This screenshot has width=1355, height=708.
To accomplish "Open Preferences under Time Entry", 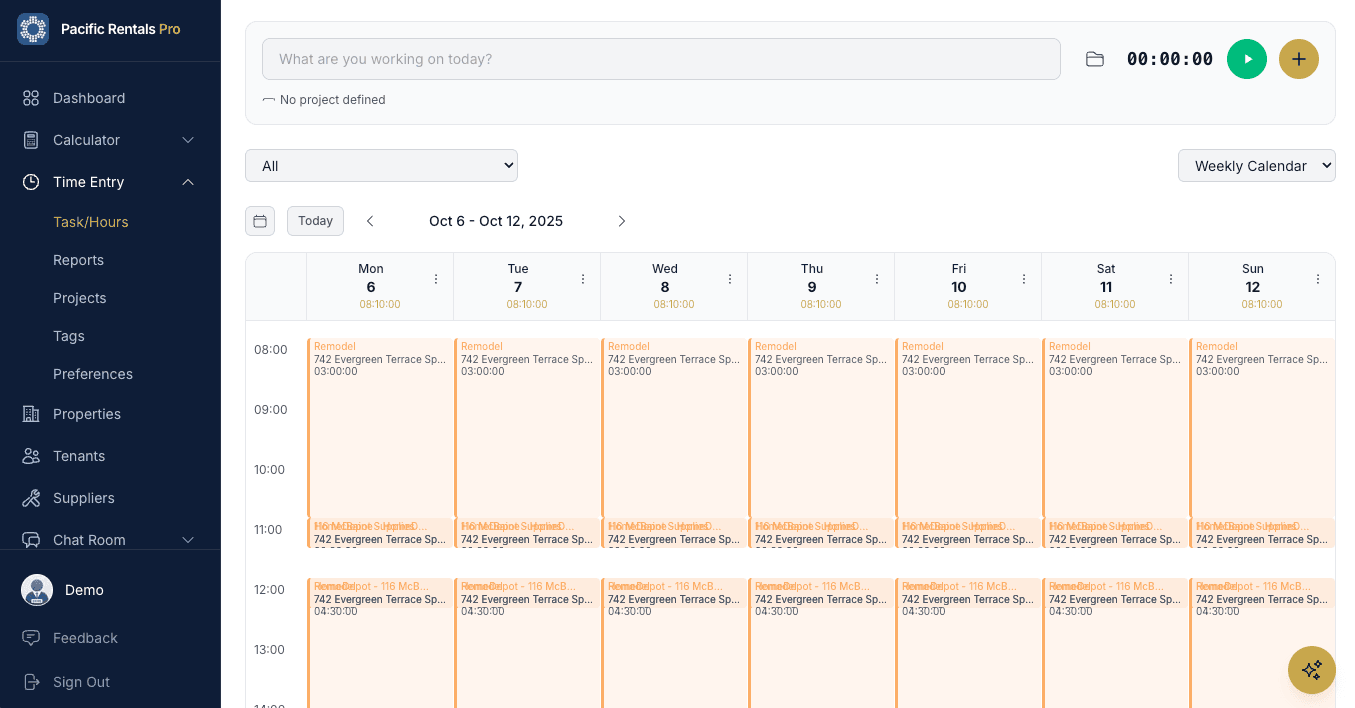I will (x=93, y=374).
